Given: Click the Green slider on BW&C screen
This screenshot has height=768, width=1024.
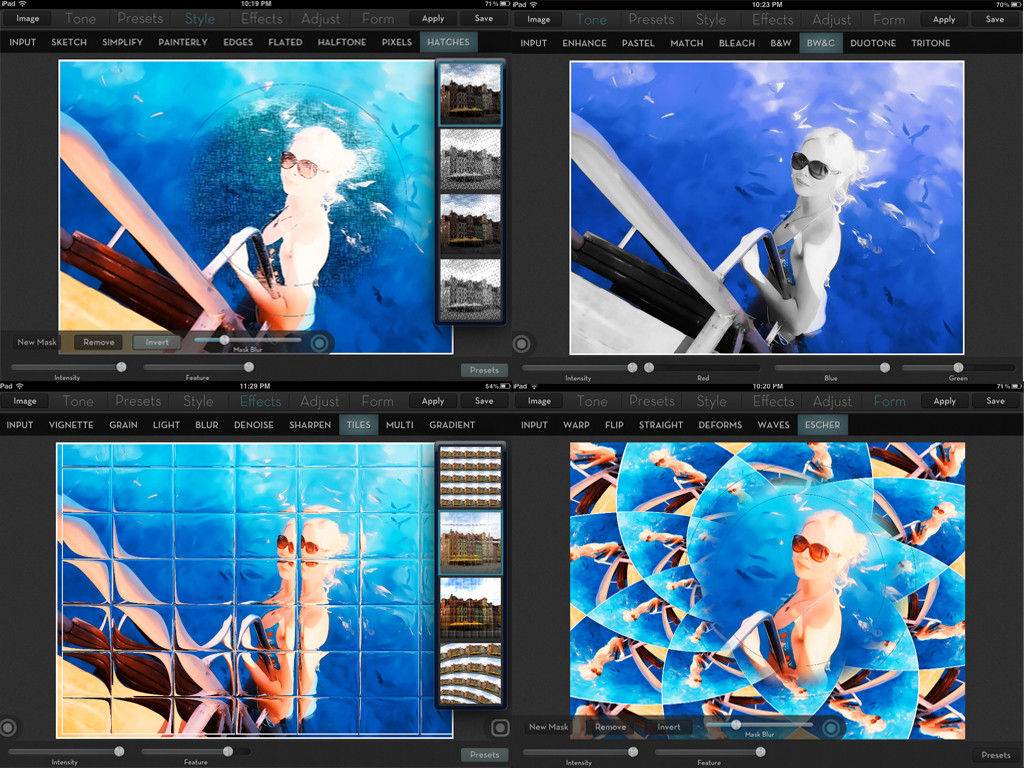Looking at the screenshot, I should click(958, 368).
